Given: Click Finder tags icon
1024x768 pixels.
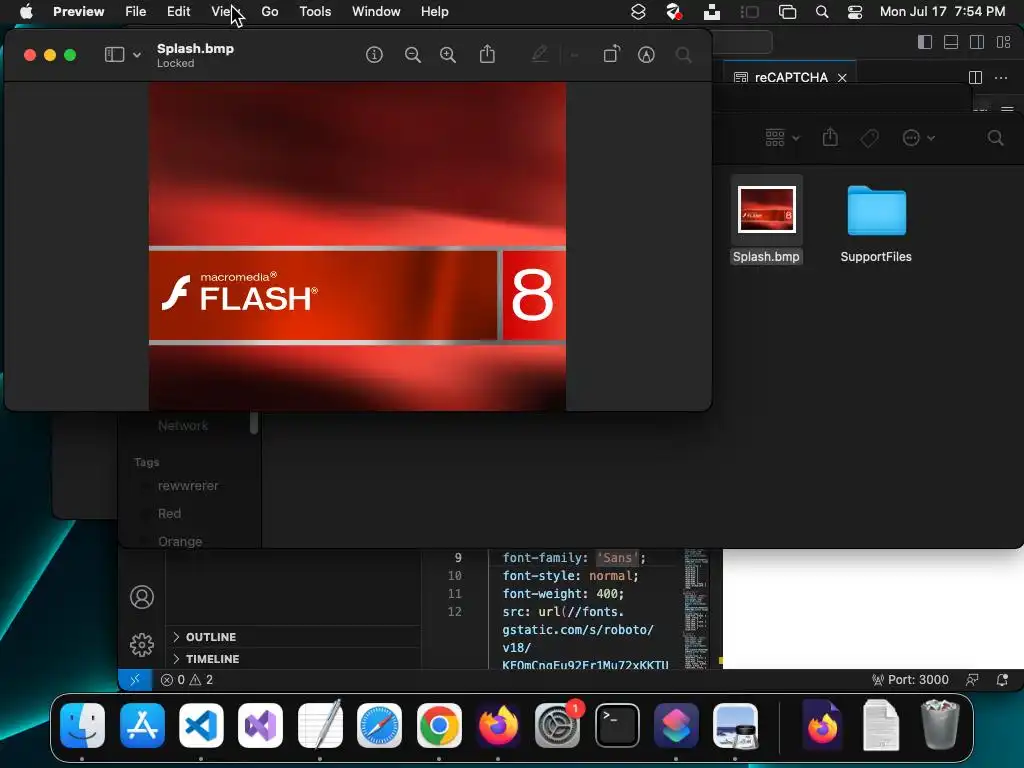Looking at the screenshot, I should (x=869, y=138).
